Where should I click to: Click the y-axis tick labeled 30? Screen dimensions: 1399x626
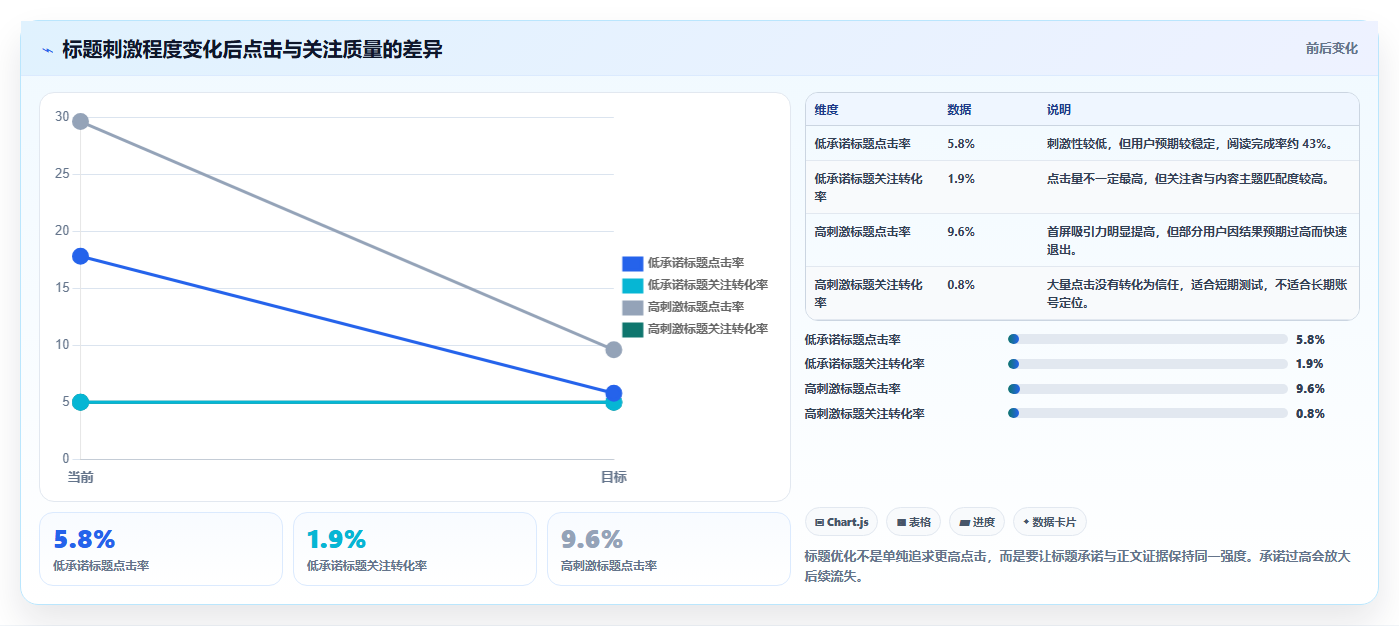point(62,117)
